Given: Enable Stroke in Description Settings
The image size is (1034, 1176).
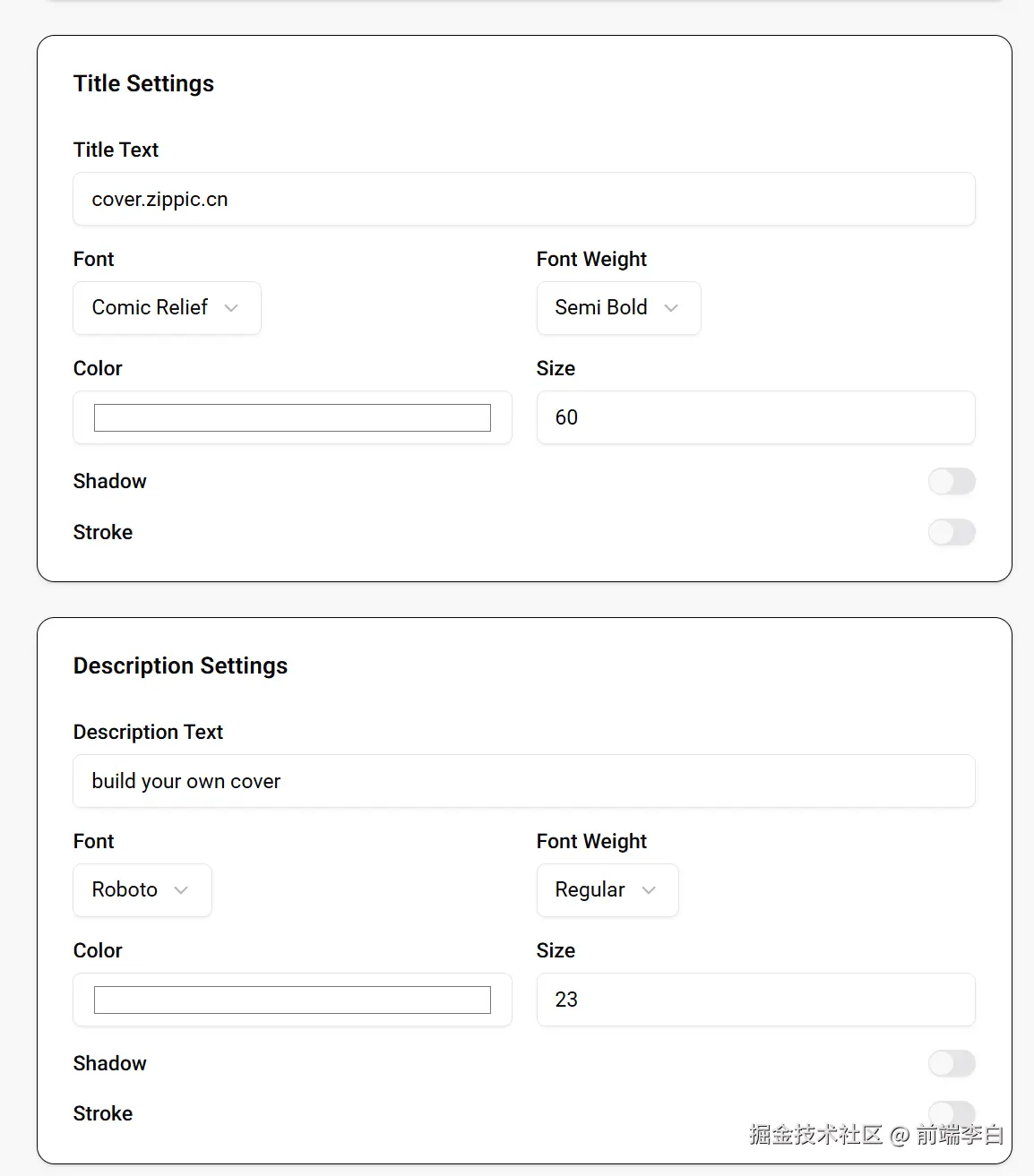Looking at the screenshot, I should click(952, 1112).
